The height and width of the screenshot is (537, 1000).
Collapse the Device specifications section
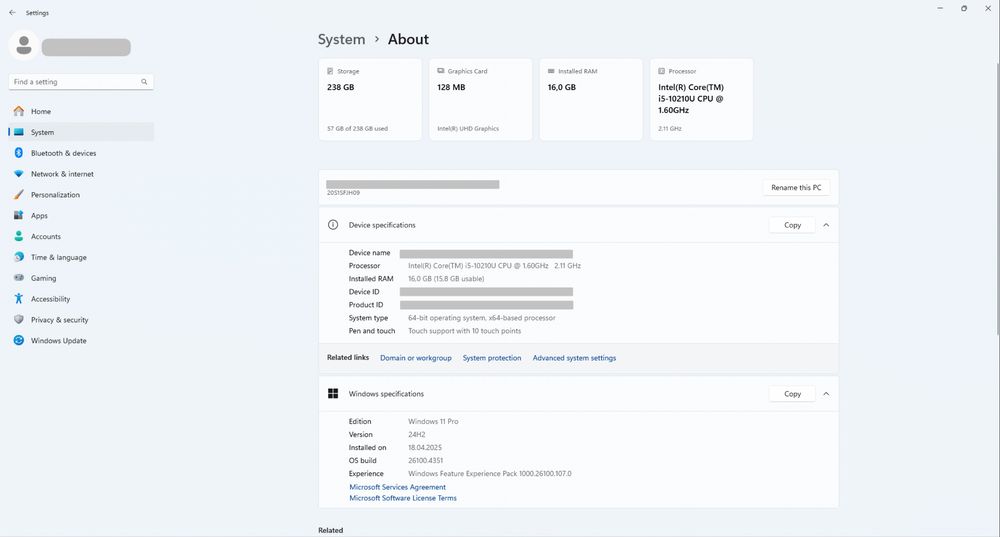pos(826,225)
